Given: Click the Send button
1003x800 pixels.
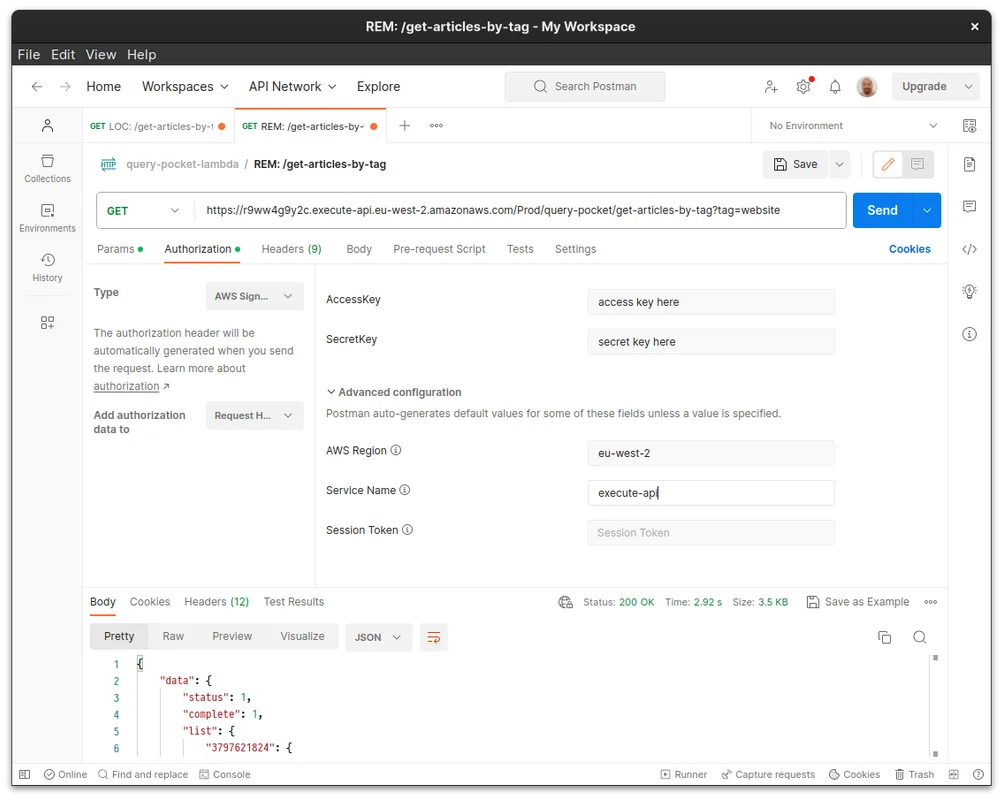Looking at the screenshot, I should point(882,211).
